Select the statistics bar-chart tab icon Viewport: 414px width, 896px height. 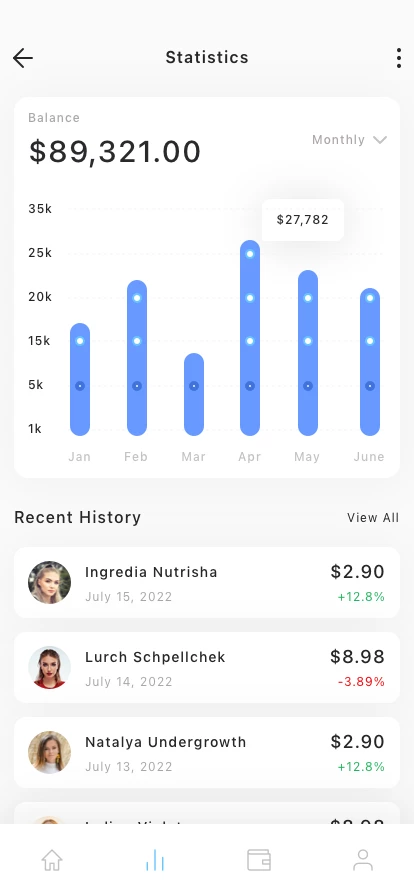tap(155, 860)
